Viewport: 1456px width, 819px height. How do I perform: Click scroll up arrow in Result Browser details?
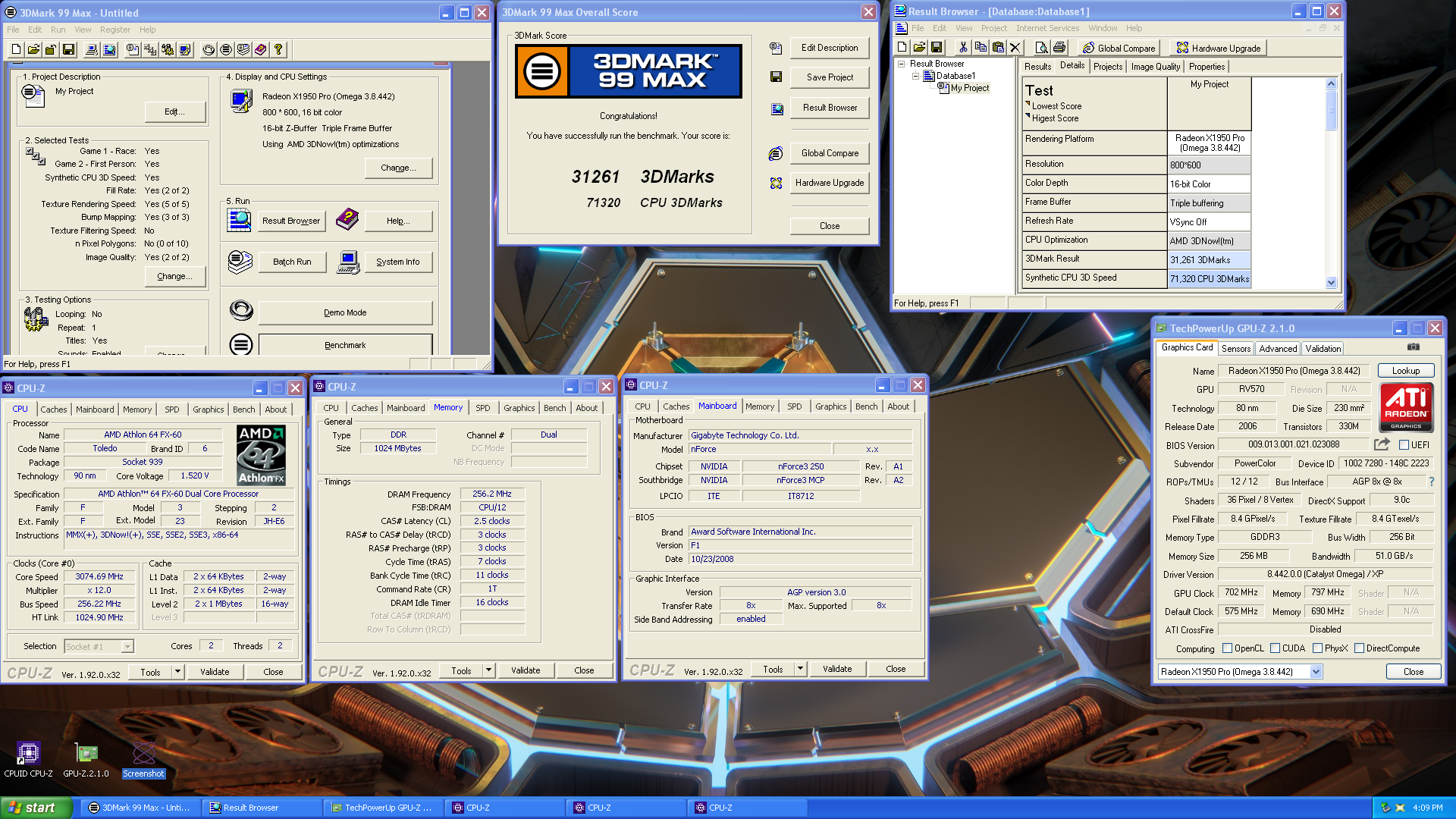point(1331,84)
